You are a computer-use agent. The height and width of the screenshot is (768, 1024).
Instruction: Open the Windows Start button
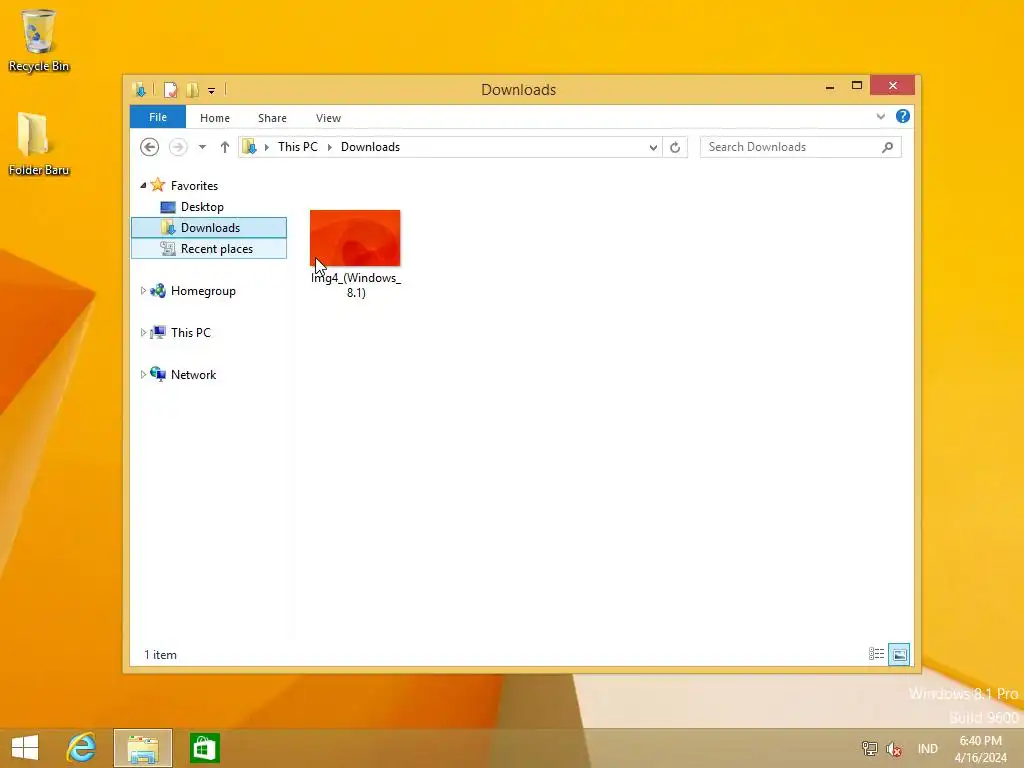point(25,748)
